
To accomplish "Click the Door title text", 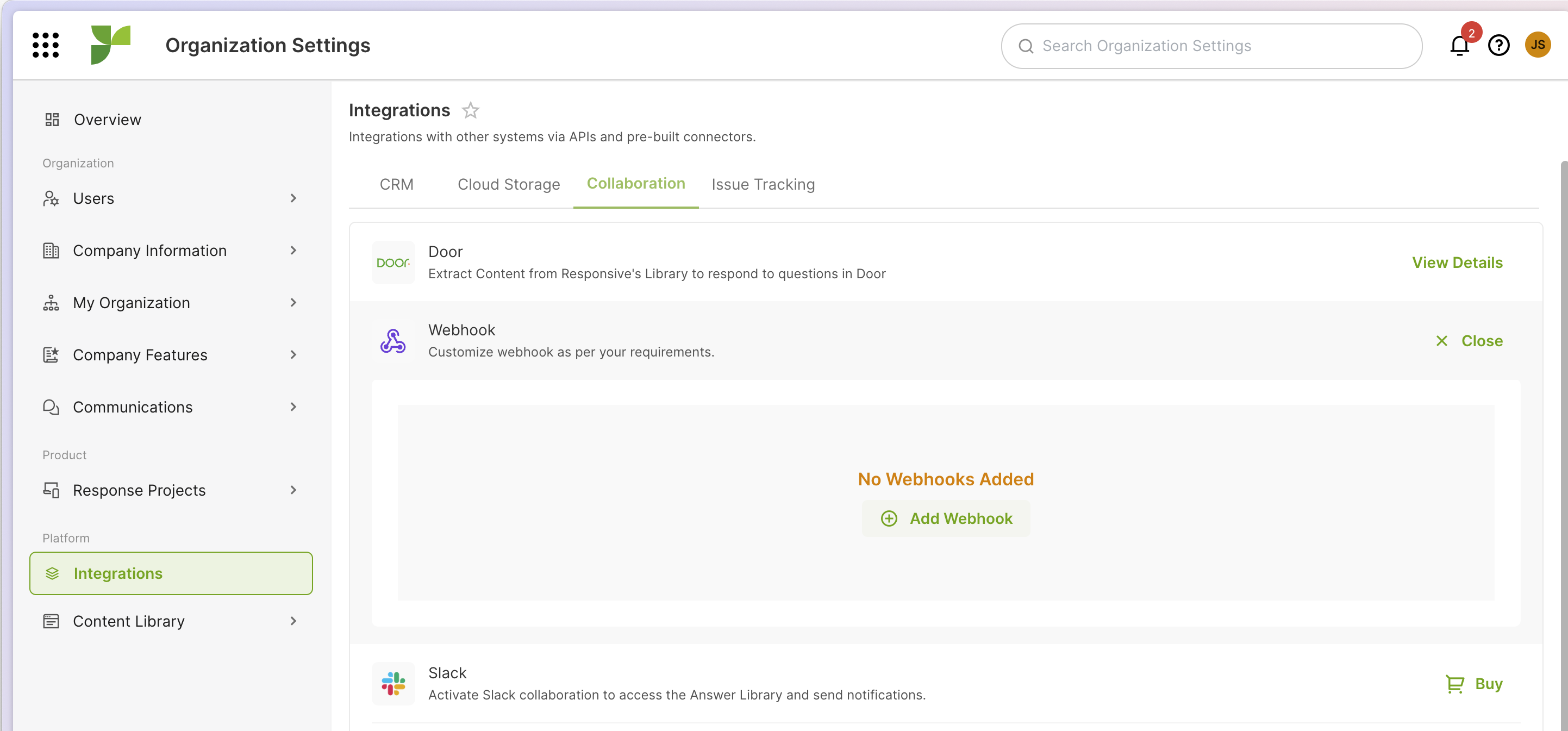I will [x=445, y=252].
